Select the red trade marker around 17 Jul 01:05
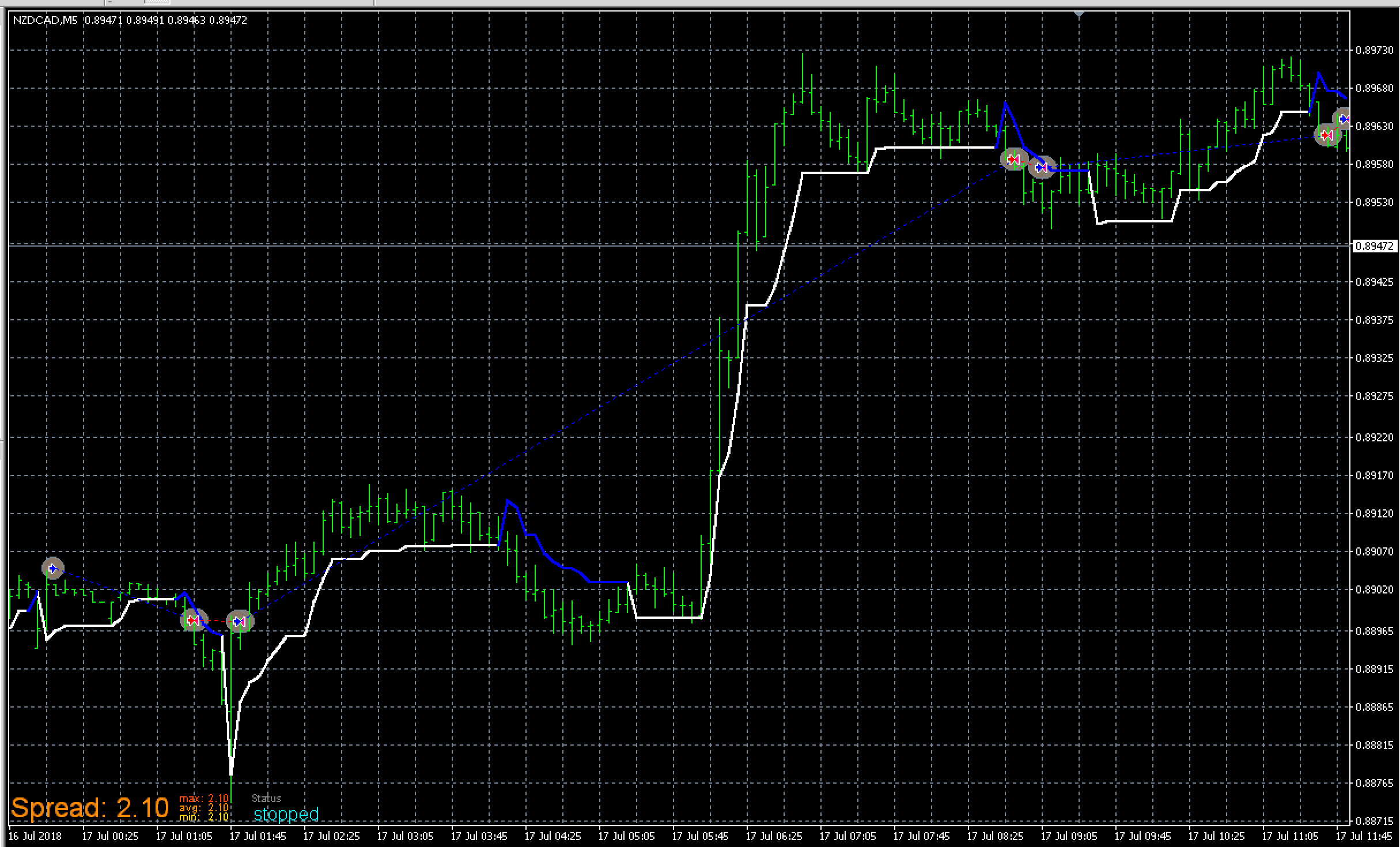Viewport: 1400px width, 847px height. [x=193, y=621]
